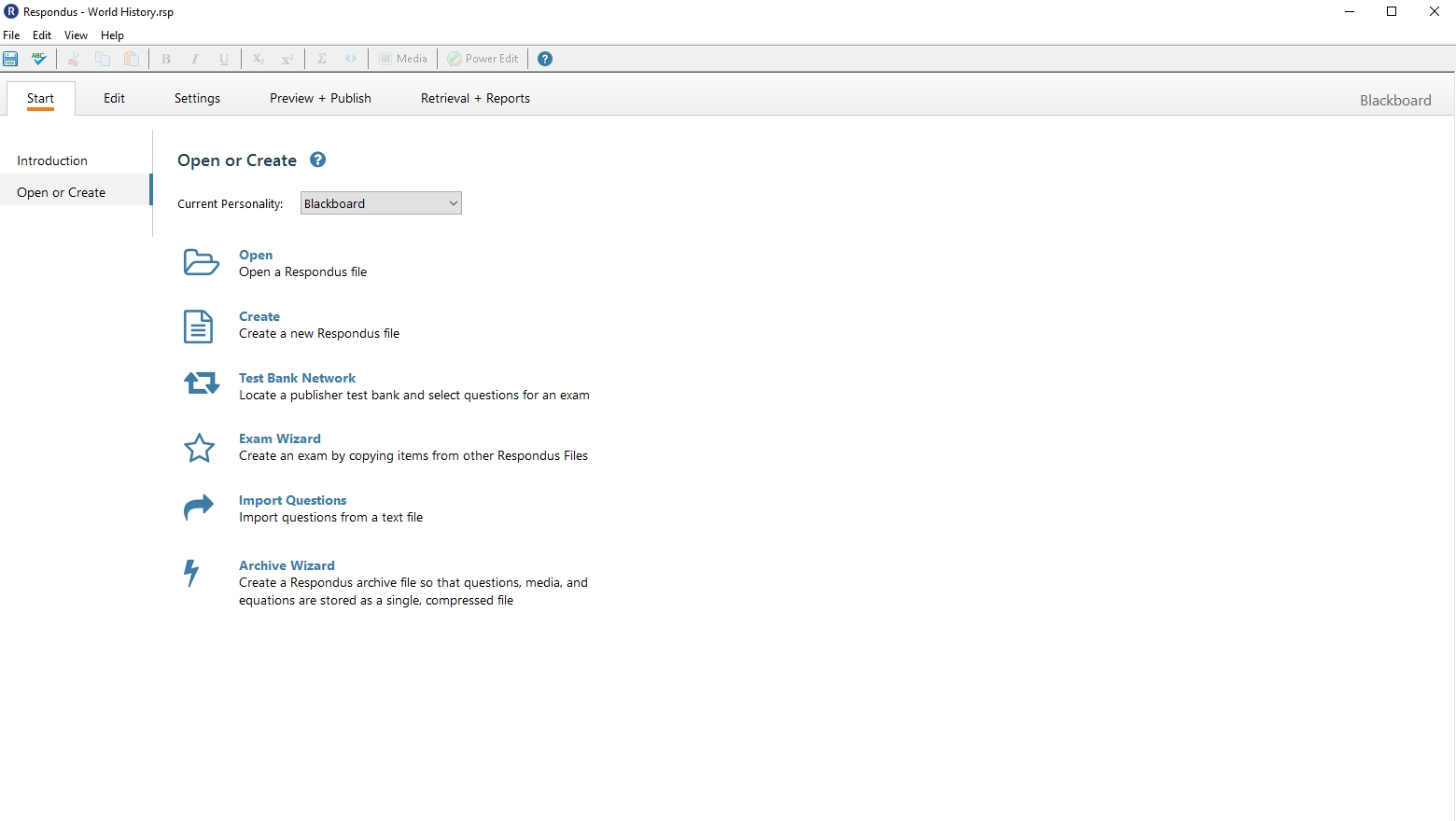Select the Retrieval + Reports tab

click(475, 98)
